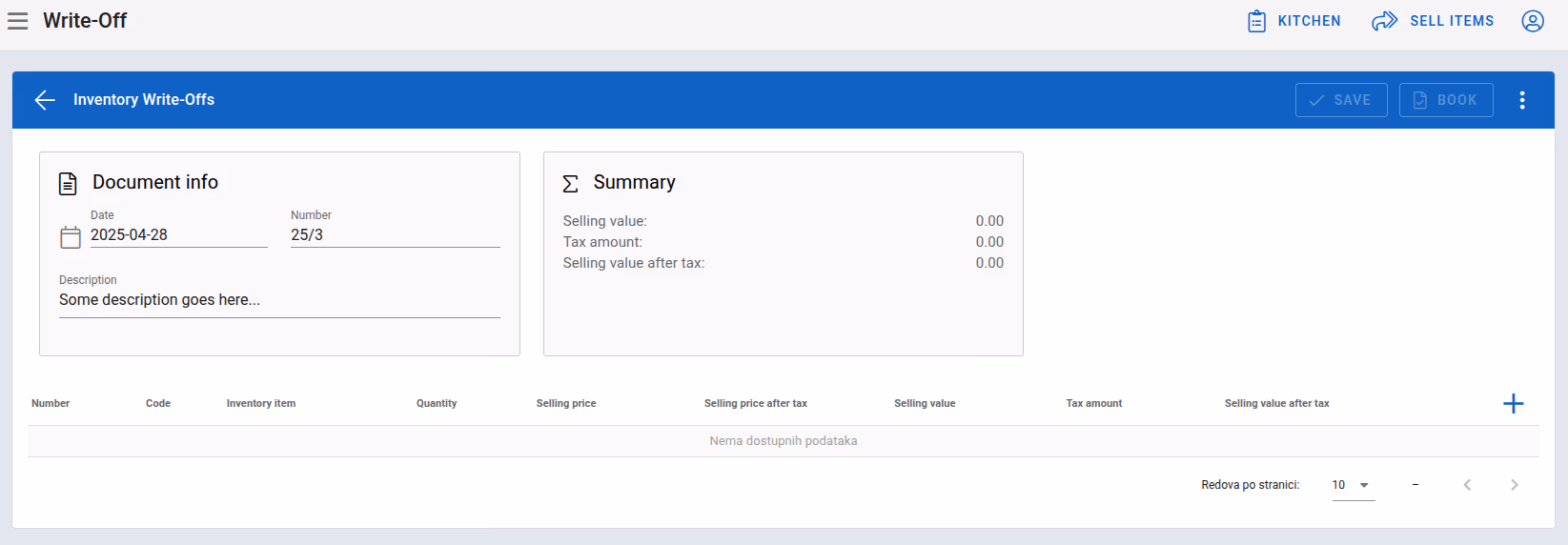
Task: Click the Selling price column header
Action: click(x=566, y=404)
